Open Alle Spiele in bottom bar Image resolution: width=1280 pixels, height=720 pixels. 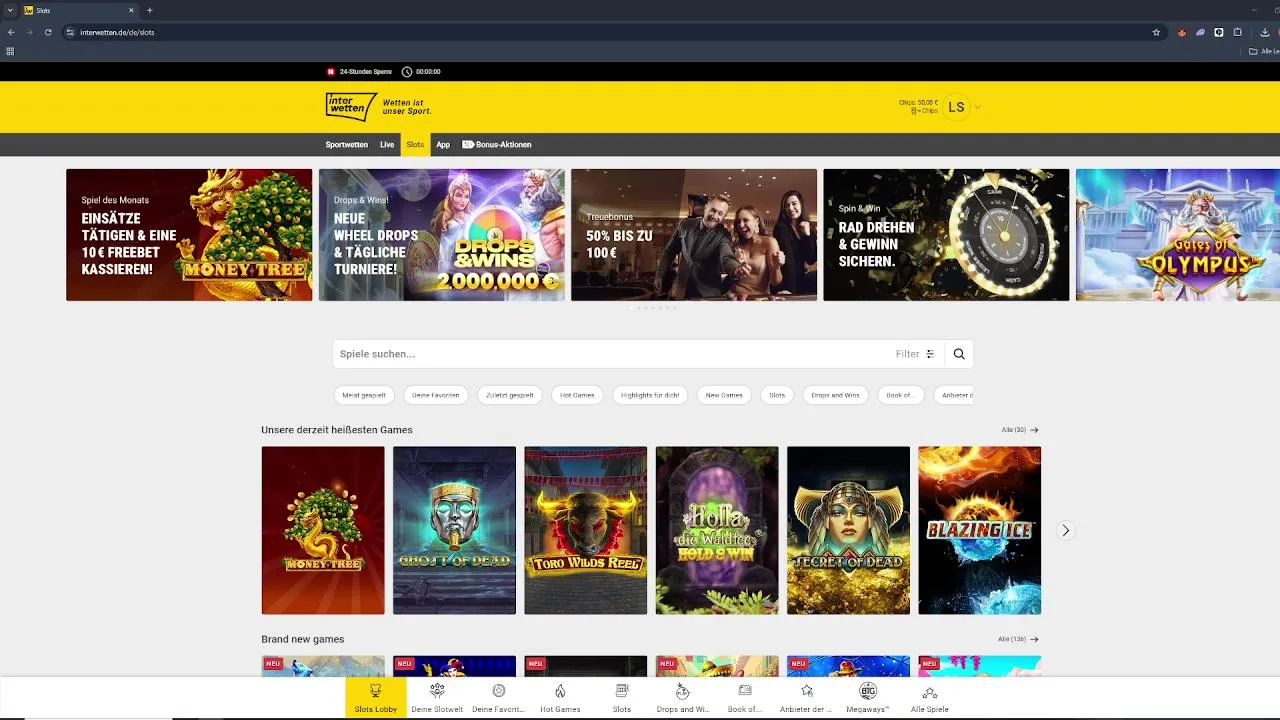point(930,698)
